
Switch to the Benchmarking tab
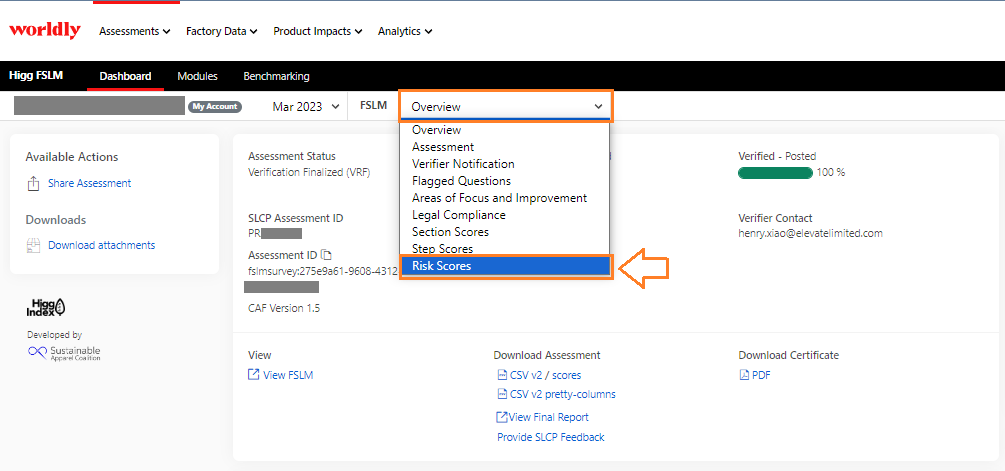276,76
